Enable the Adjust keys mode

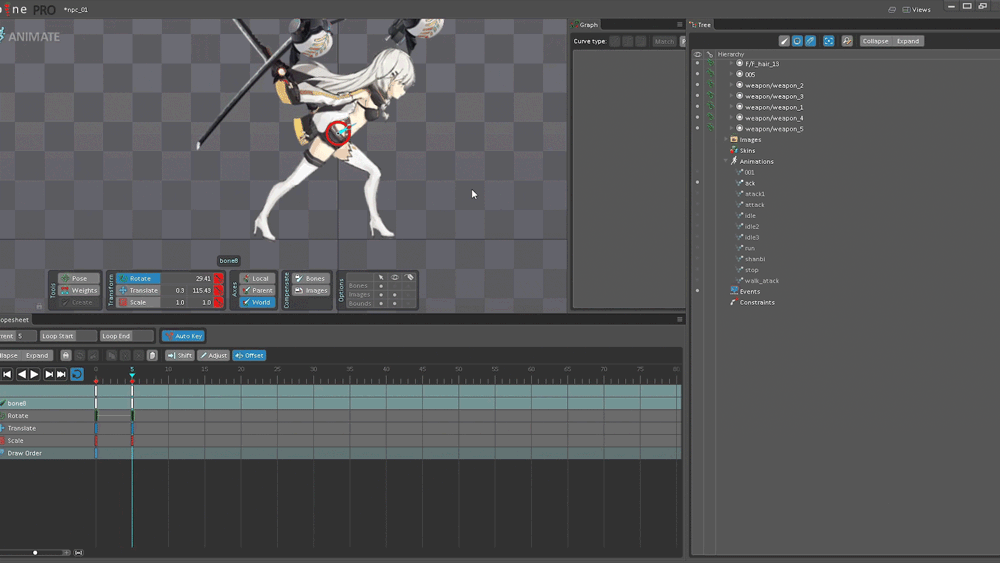(x=214, y=356)
